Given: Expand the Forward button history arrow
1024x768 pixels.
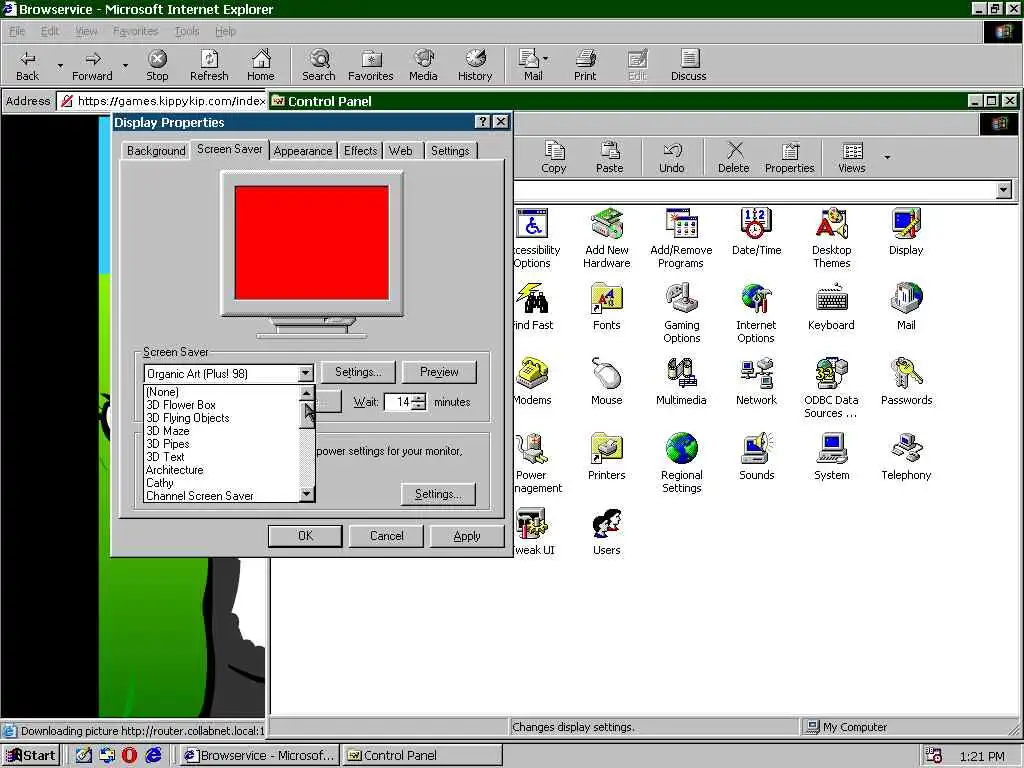Looking at the screenshot, I should point(125,65).
